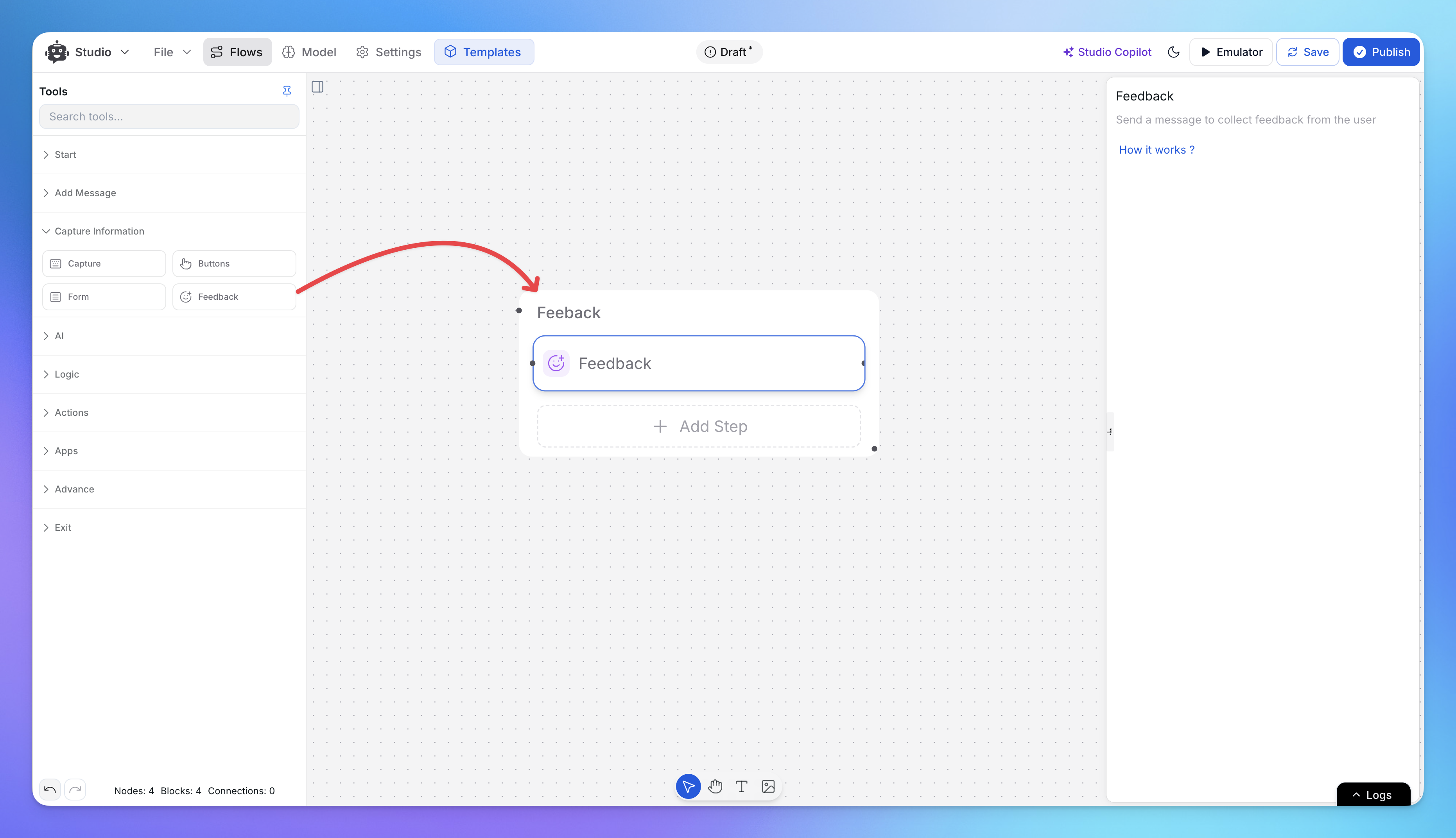Toggle dark mode

(1173, 52)
